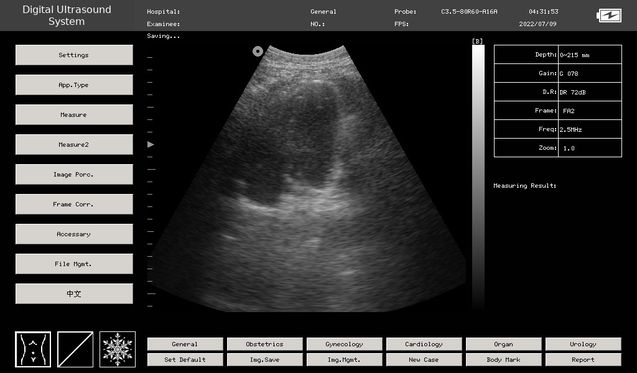Open the Report button
Viewport: 637px width, 373px height.
(583, 360)
